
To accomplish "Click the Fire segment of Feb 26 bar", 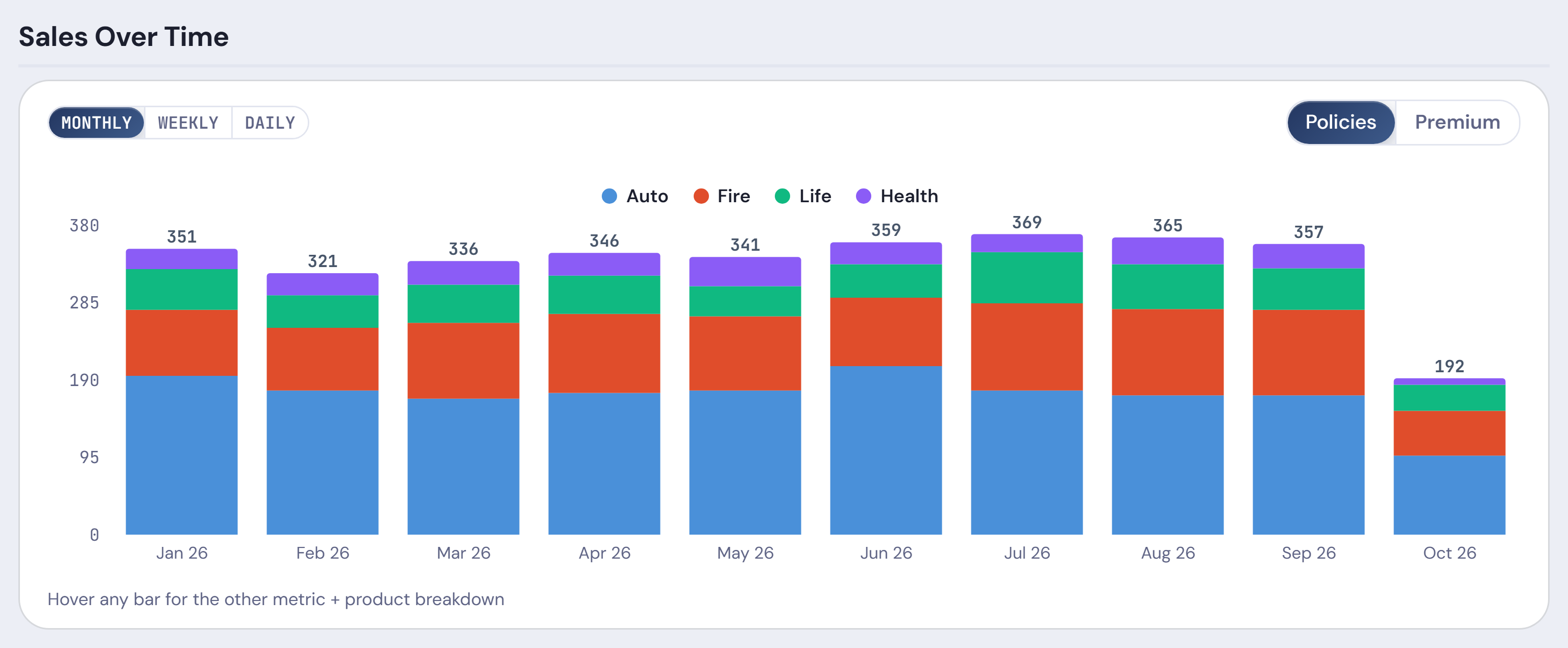I will 322,358.
